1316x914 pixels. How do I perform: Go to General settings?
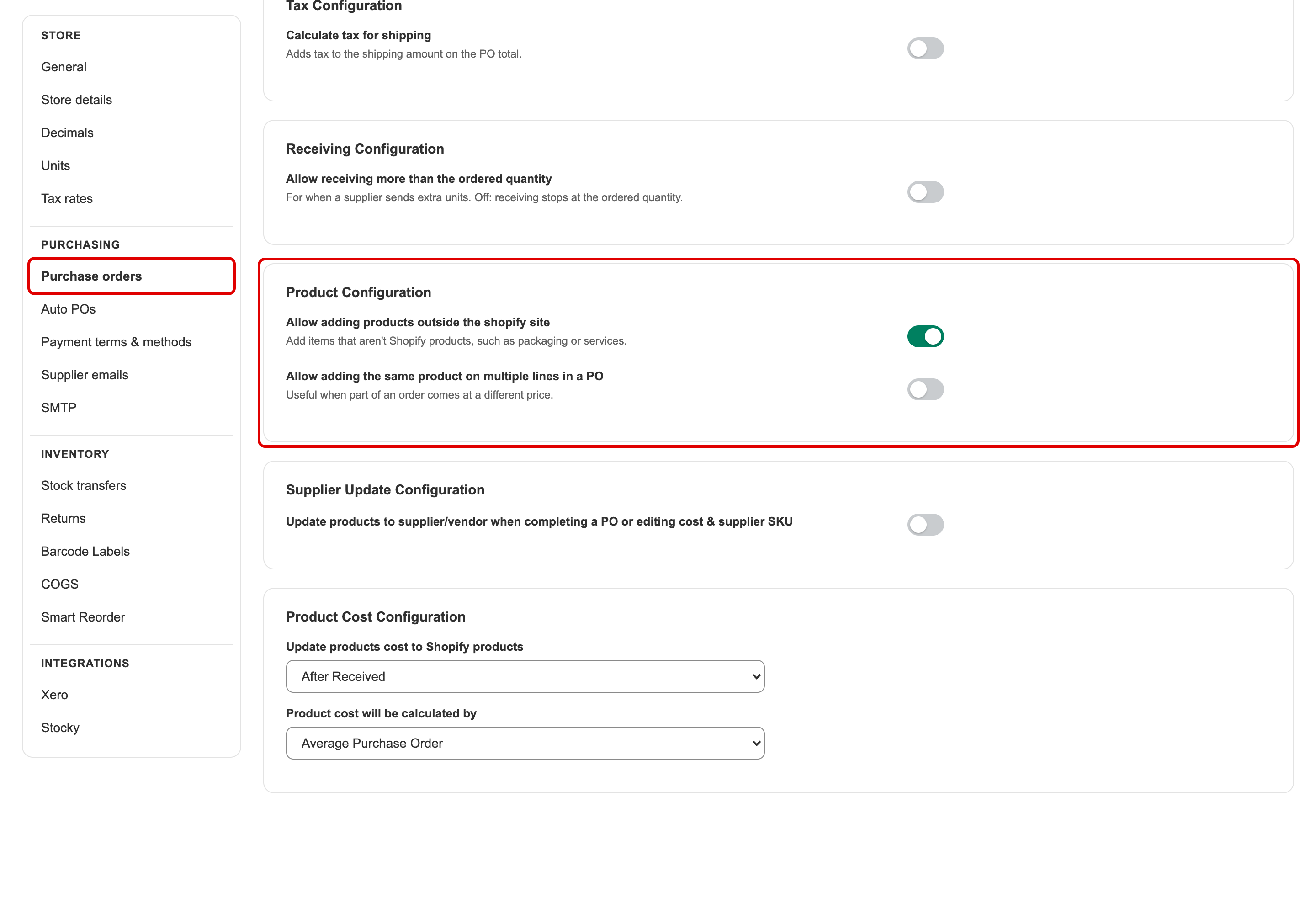[x=64, y=67]
